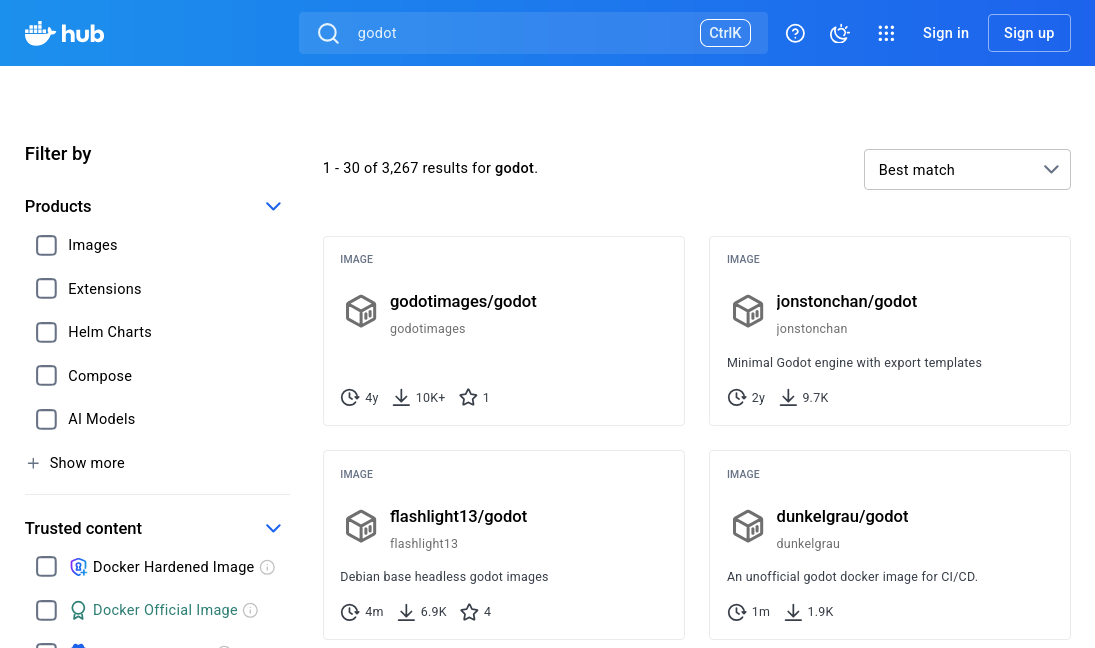Viewport: 1095px width, 648px height.
Task: Enable the Helm Charts filter
Action: (x=46, y=332)
